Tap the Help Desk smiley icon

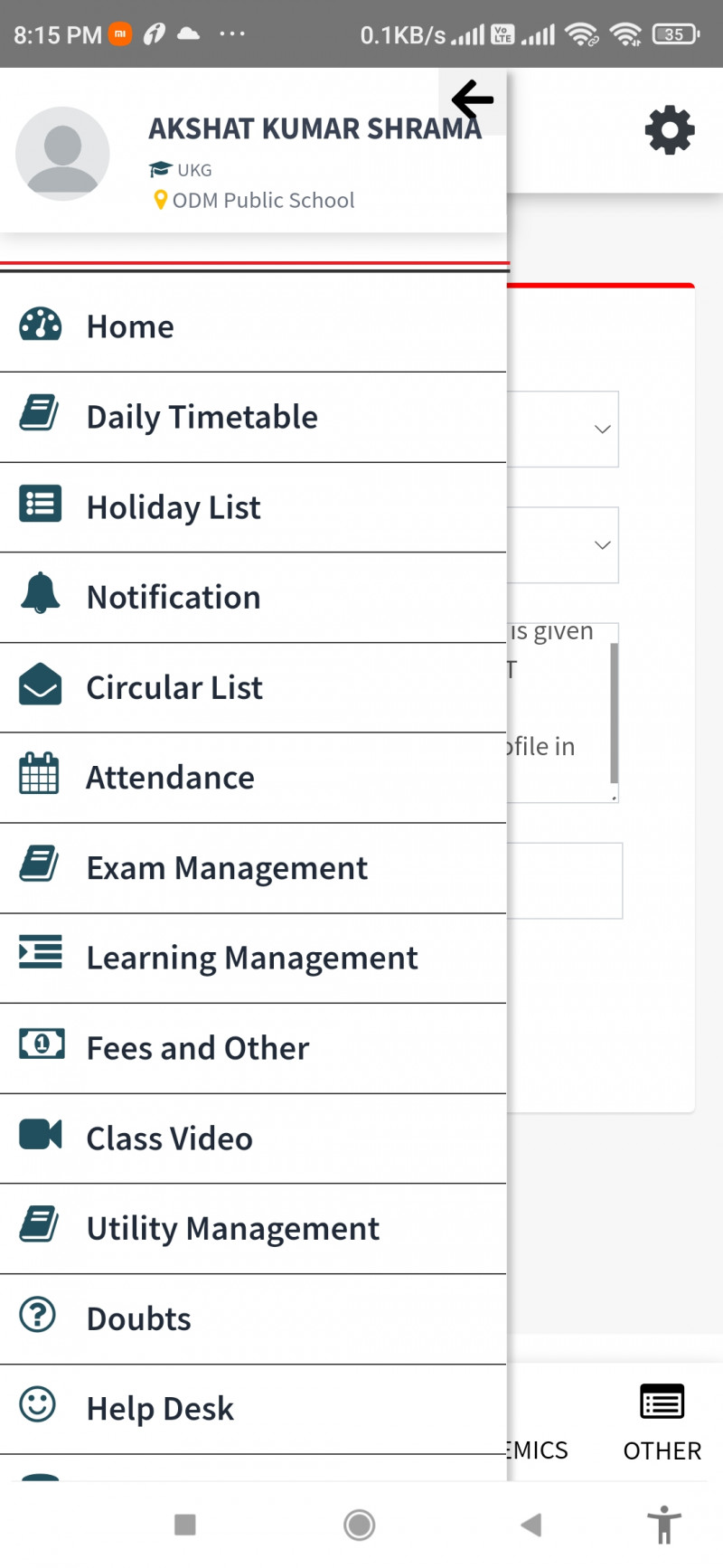[38, 1405]
